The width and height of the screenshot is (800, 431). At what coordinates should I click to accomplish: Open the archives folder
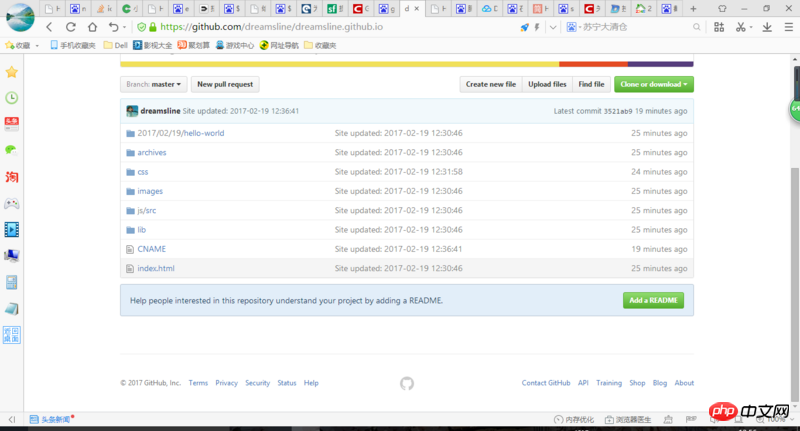coord(152,153)
